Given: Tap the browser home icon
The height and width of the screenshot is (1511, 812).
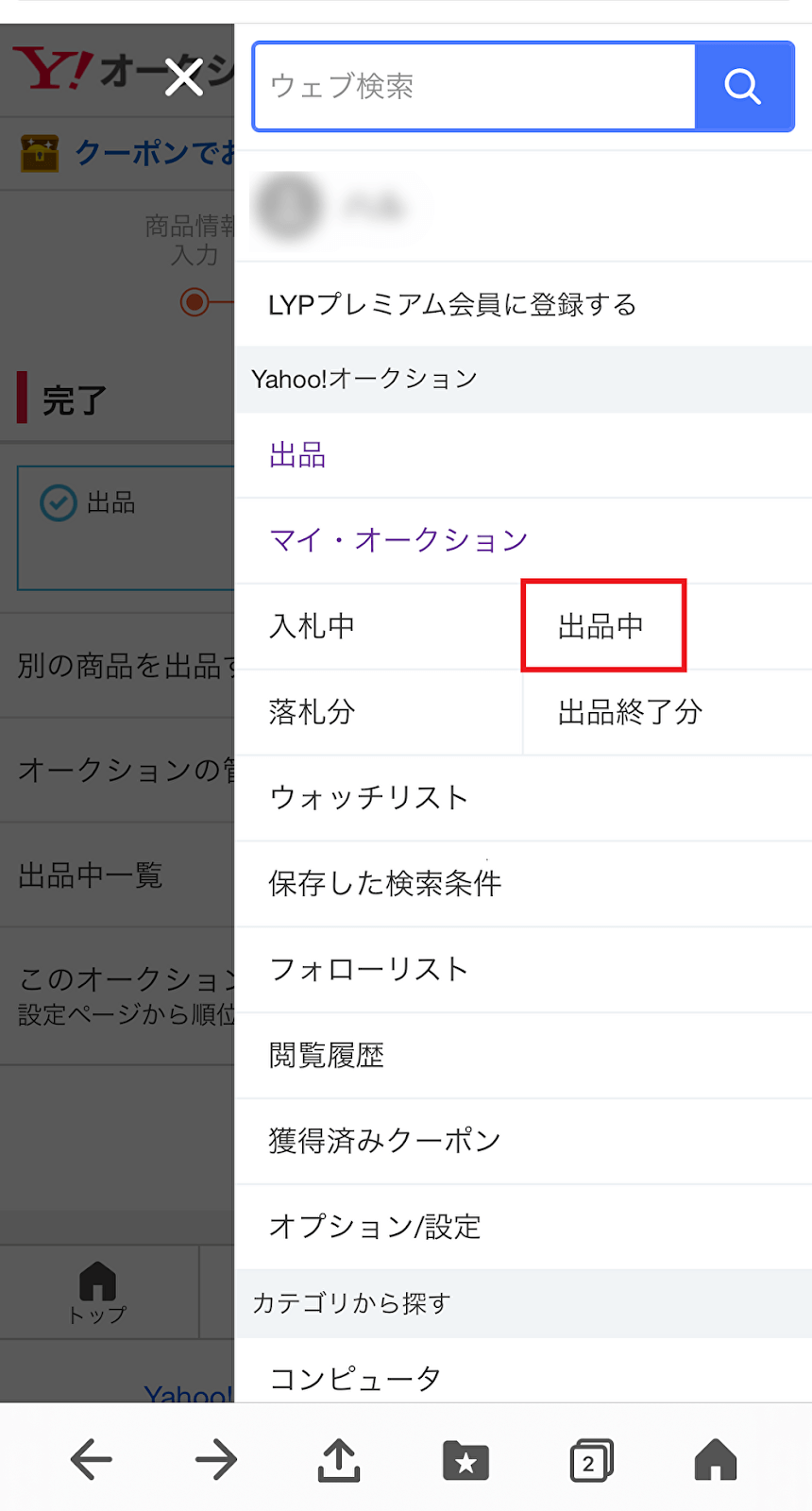Looking at the screenshot, I should pos(716,1460).
